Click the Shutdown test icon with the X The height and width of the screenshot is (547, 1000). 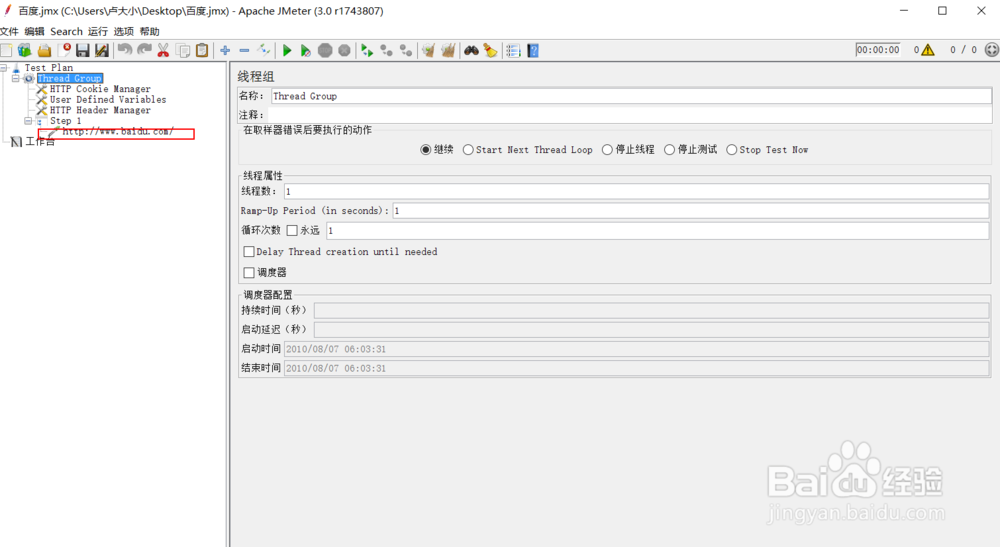click(x=344, y=50)
